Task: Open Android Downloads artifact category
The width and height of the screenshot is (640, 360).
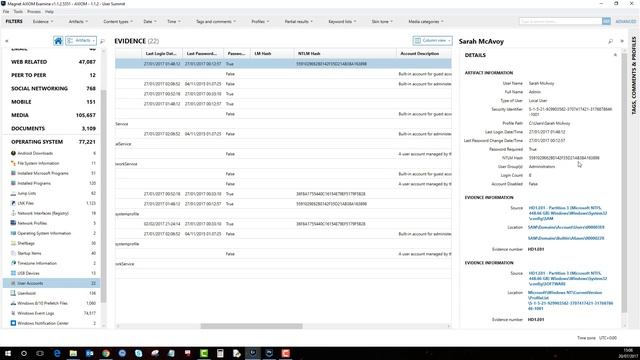Action: pyautogui.click(x=53, y=153)
